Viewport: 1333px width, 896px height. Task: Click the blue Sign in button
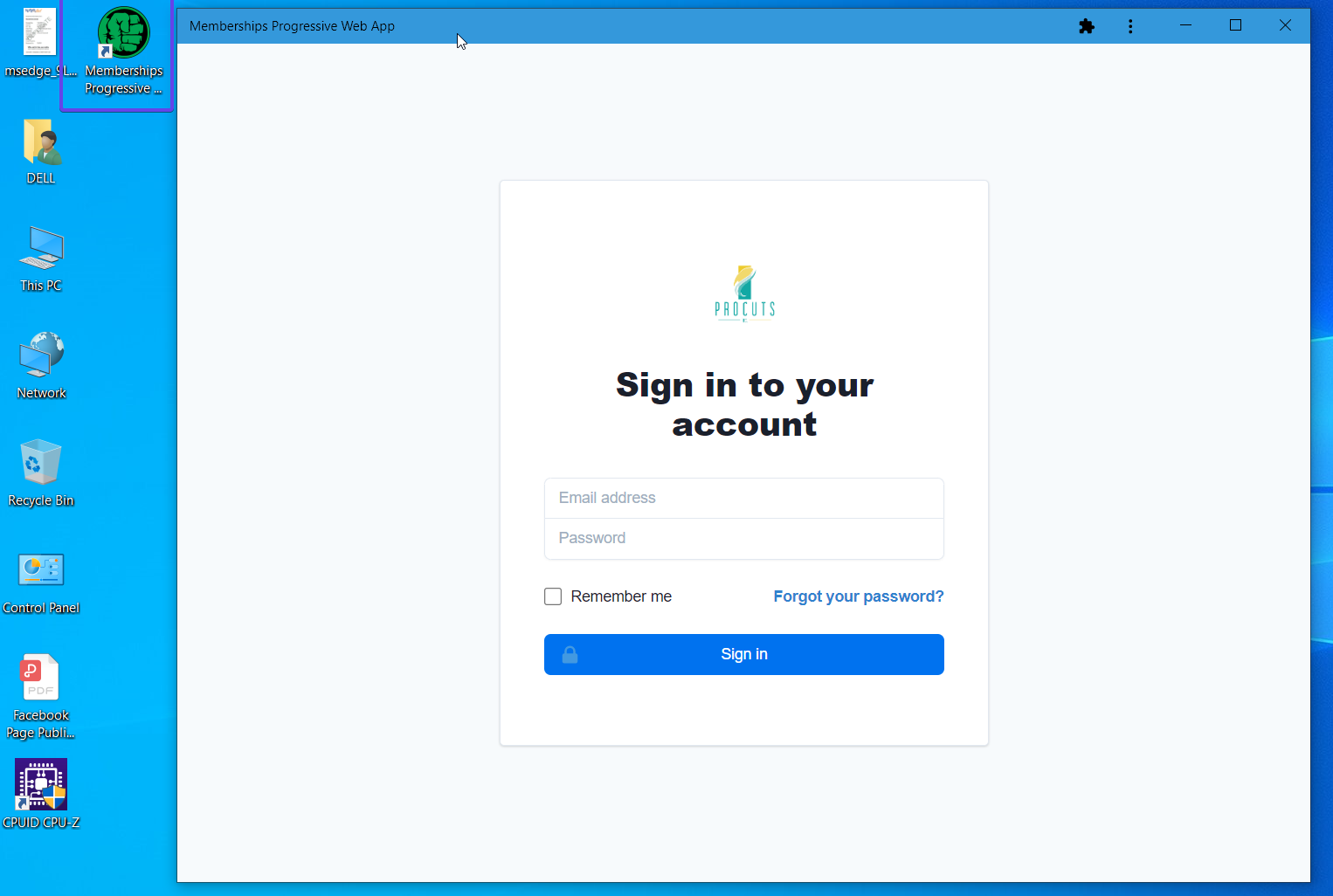744,655
